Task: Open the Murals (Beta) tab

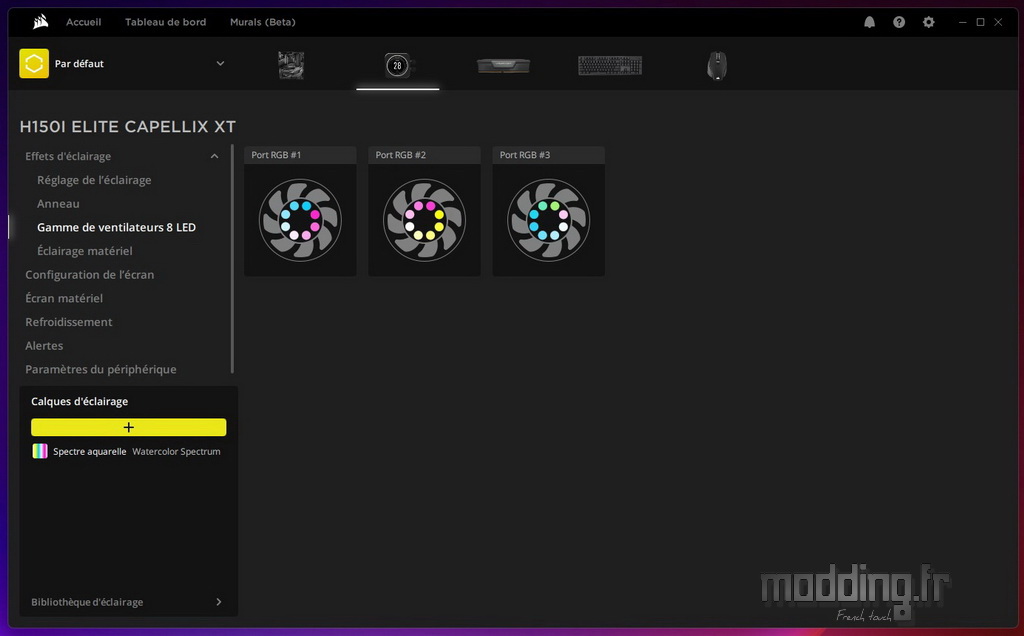Action: click(263, 22)
